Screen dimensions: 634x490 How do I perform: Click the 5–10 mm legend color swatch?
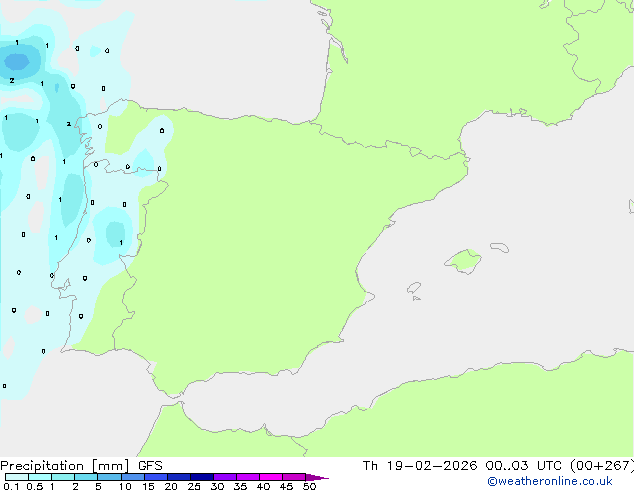109,477
